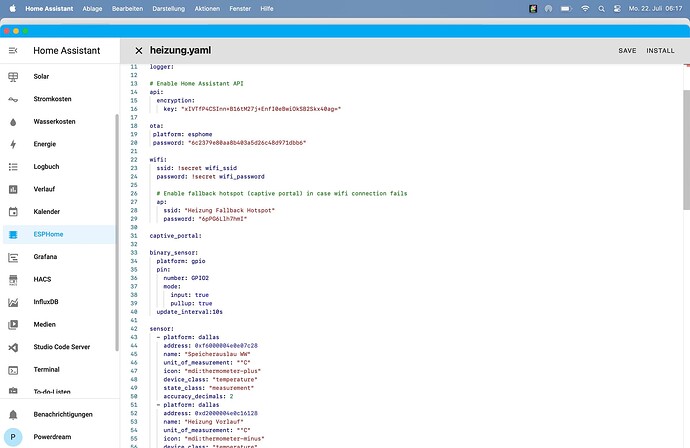Open Studio Code Server icon
The width and height of the screenshot is (690, 448).
pyautogui.click(x=13, y=347)
